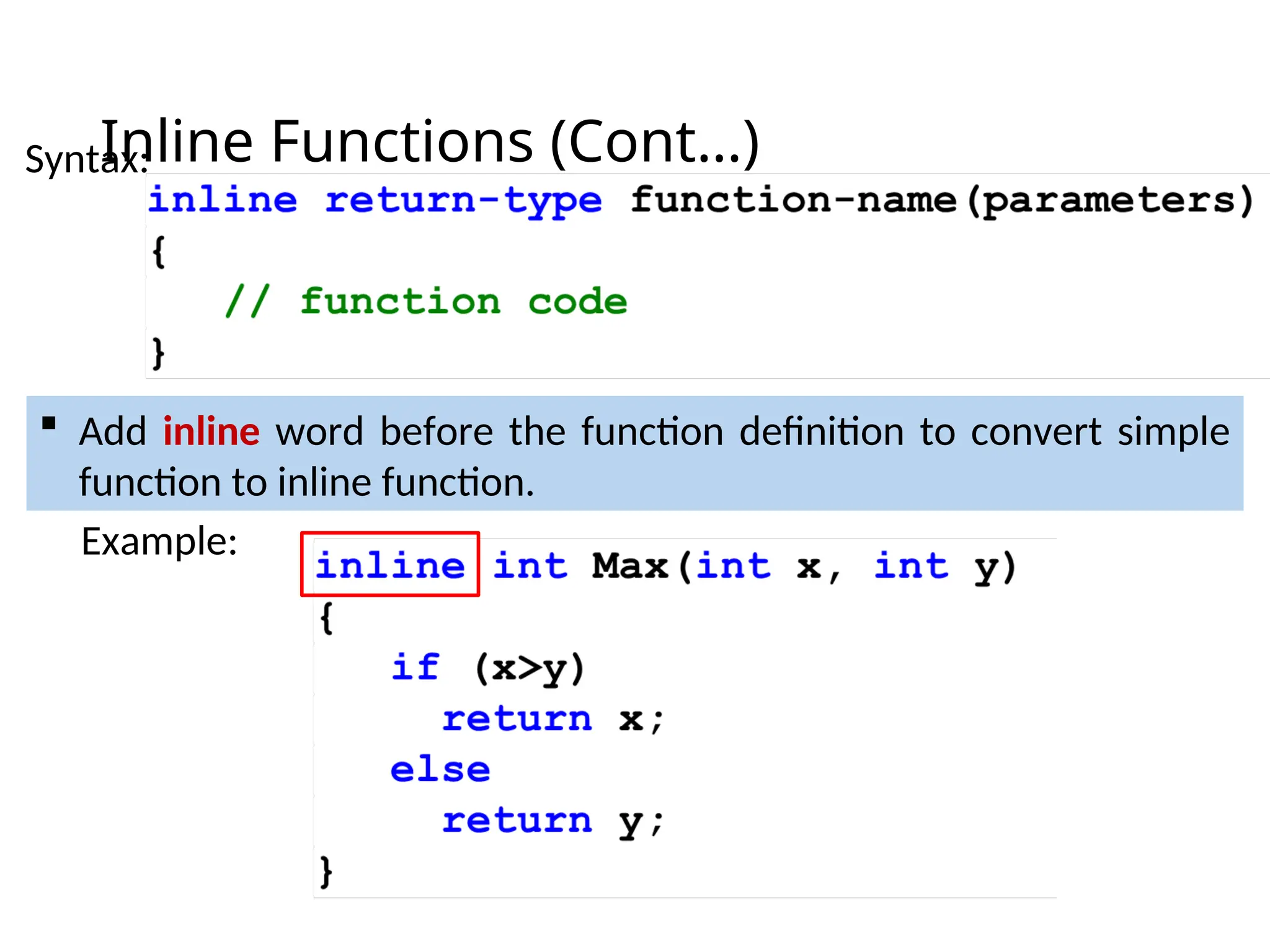Click the slide title 'Inline Functions (Cont...)'

tap(430, 142)
